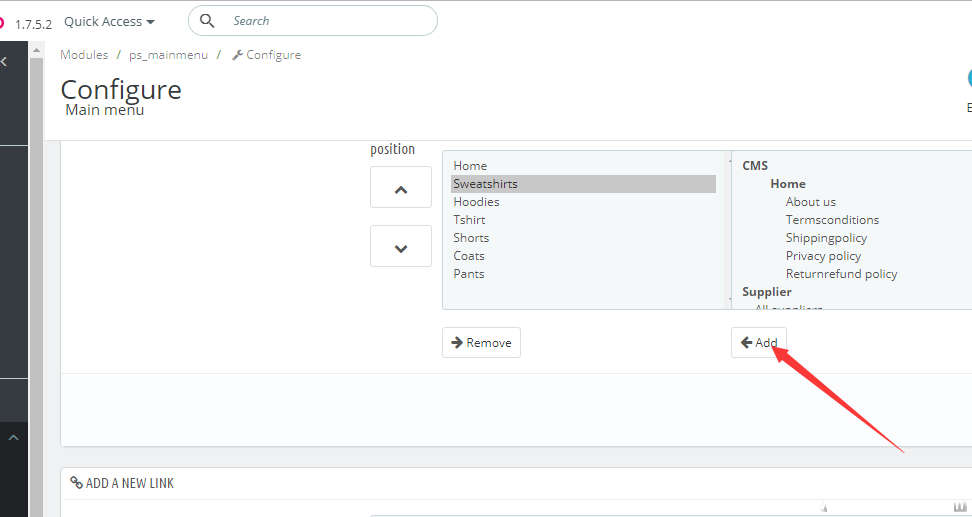The image size is (972, 517).
Task: Select Supplier group in available items
Action: pyautogui.click(x=767, y=291)
